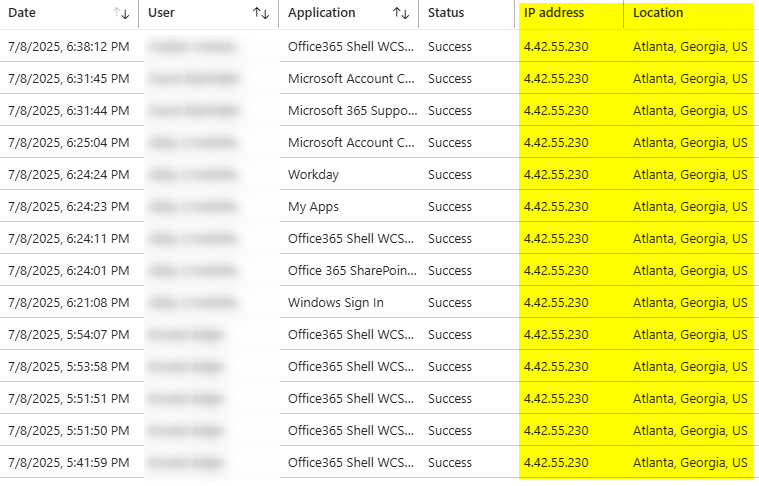The image size is (759, 486).
Task: Sort by the Date column arrows
Action: point(121,14)
